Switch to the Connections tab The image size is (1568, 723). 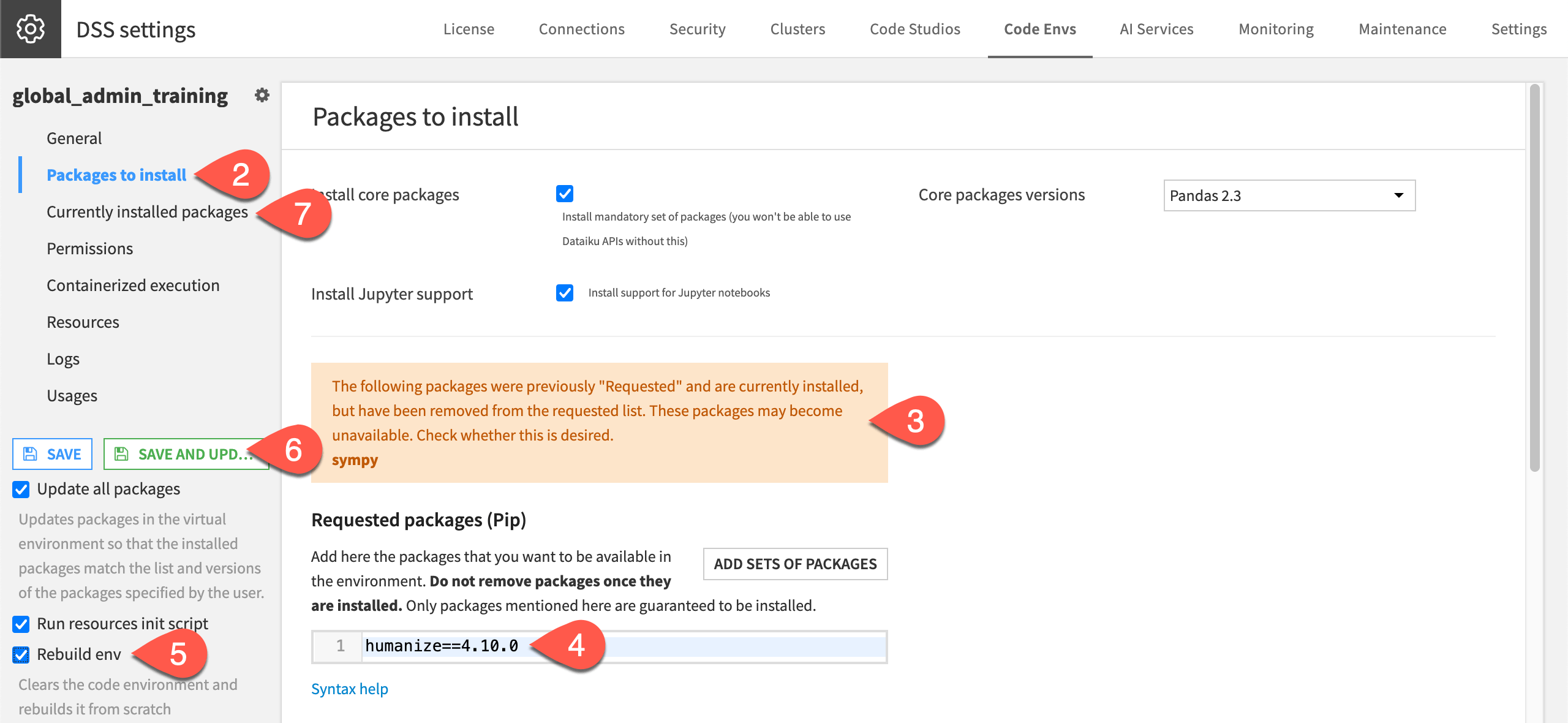pos(581,29)
